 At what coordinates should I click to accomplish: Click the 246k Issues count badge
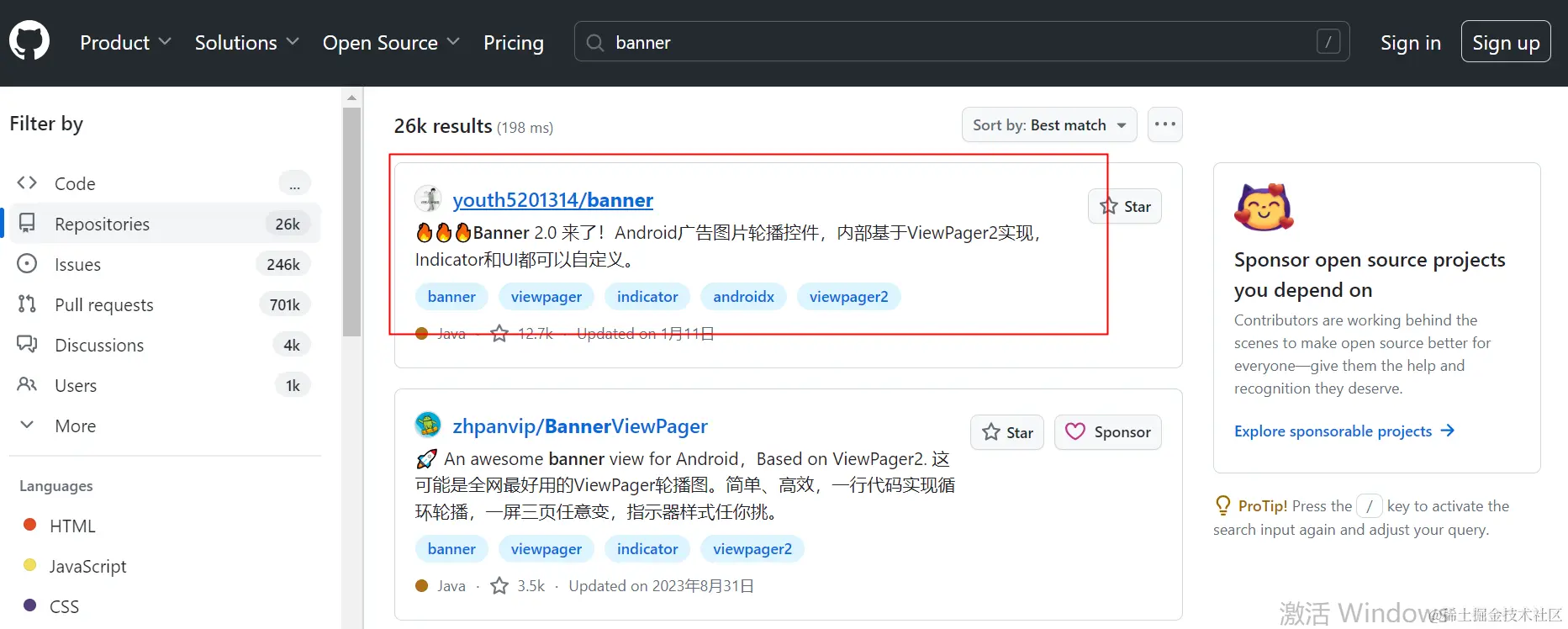[283, 264]
